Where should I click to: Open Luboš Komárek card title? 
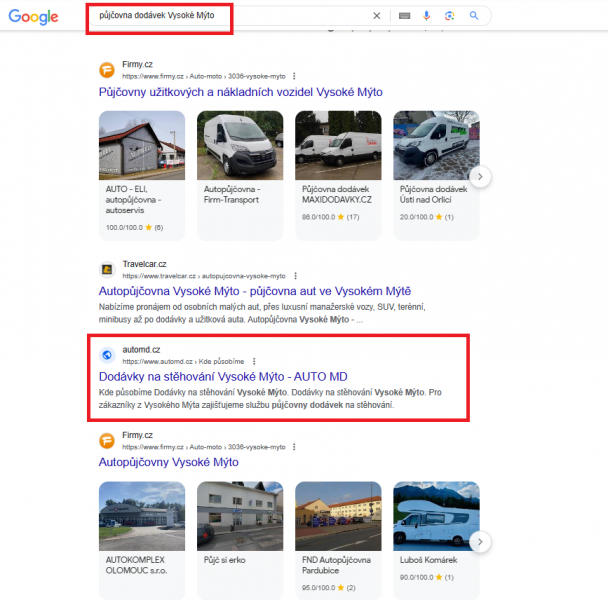point(428,560)
